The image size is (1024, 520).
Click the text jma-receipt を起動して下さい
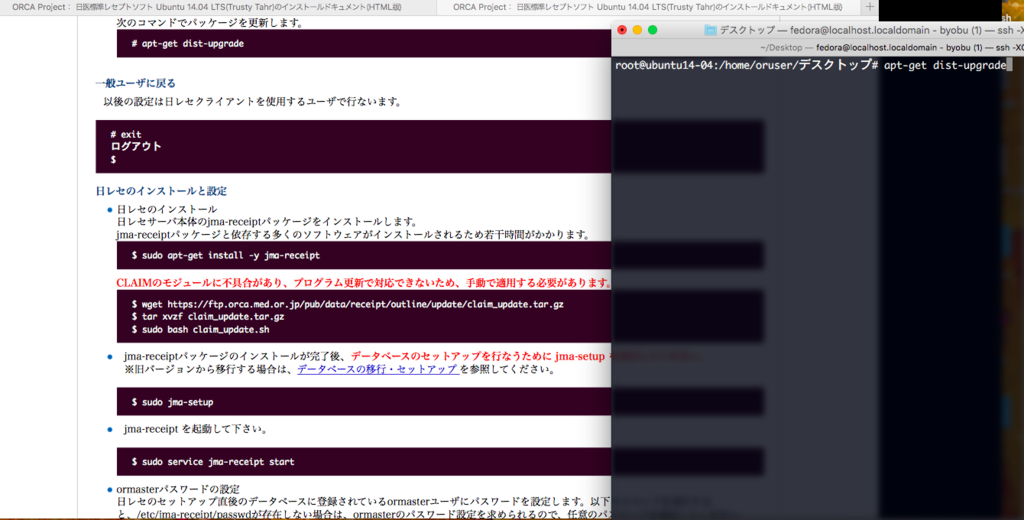pos(195,429)
